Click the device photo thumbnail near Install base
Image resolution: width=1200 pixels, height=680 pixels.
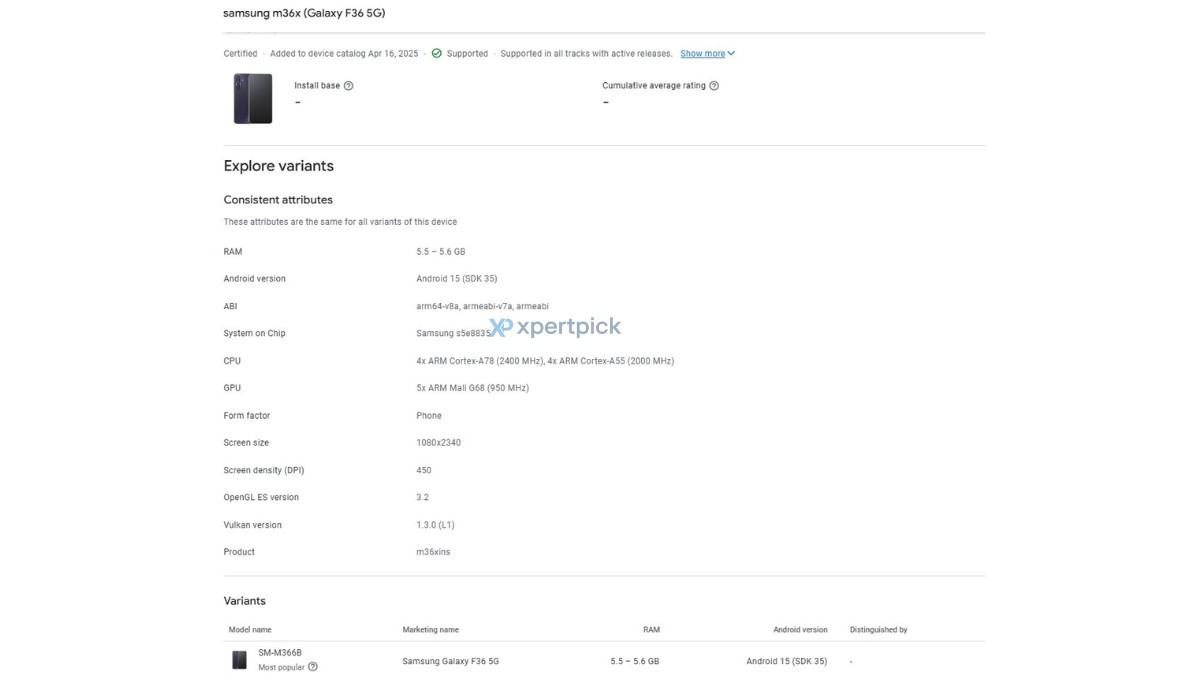[x=253, y=98]
